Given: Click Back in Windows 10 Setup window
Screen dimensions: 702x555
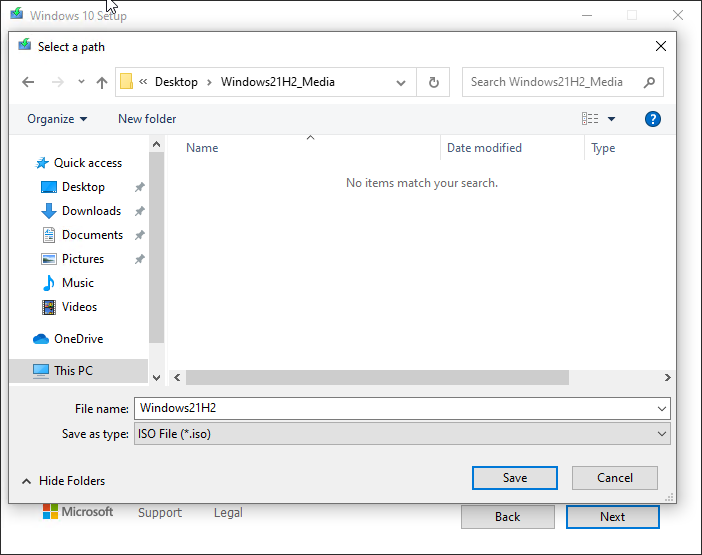Looking at the screenshot, I should pos(508,517).
